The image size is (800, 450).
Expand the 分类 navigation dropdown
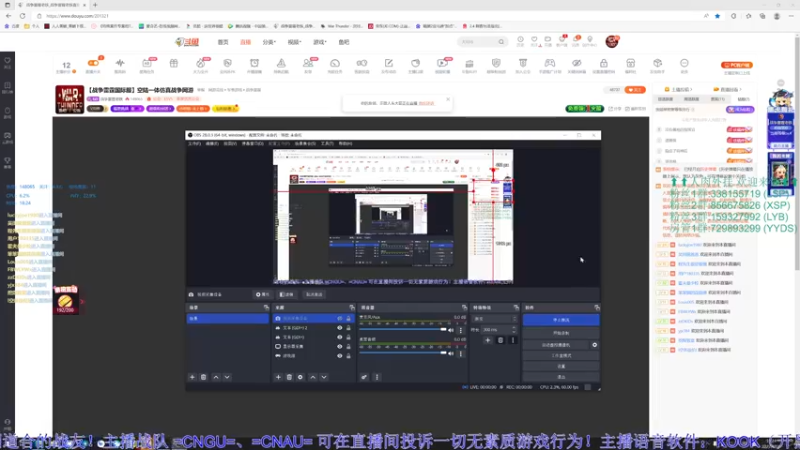pos(269,42)
